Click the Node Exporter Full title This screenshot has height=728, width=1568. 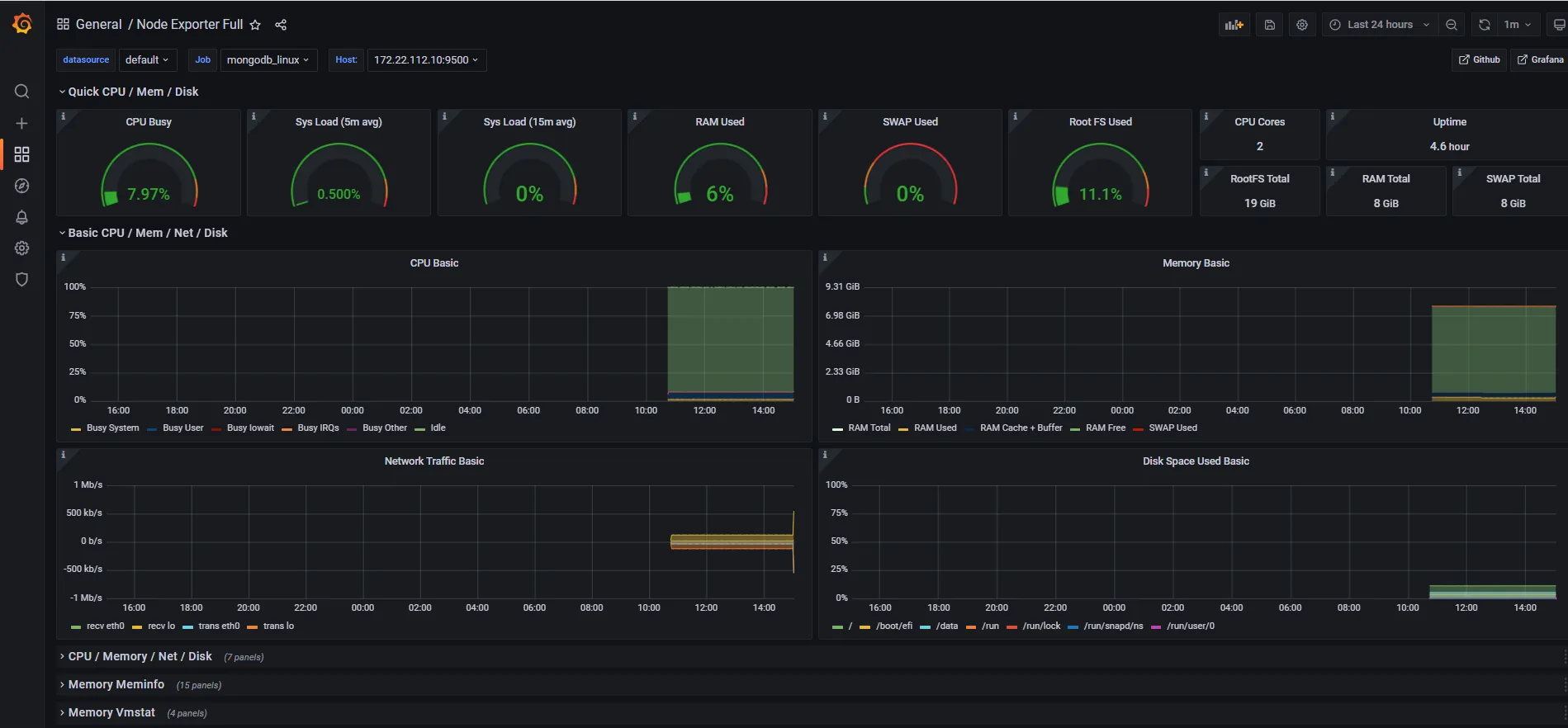pos(190,25)
